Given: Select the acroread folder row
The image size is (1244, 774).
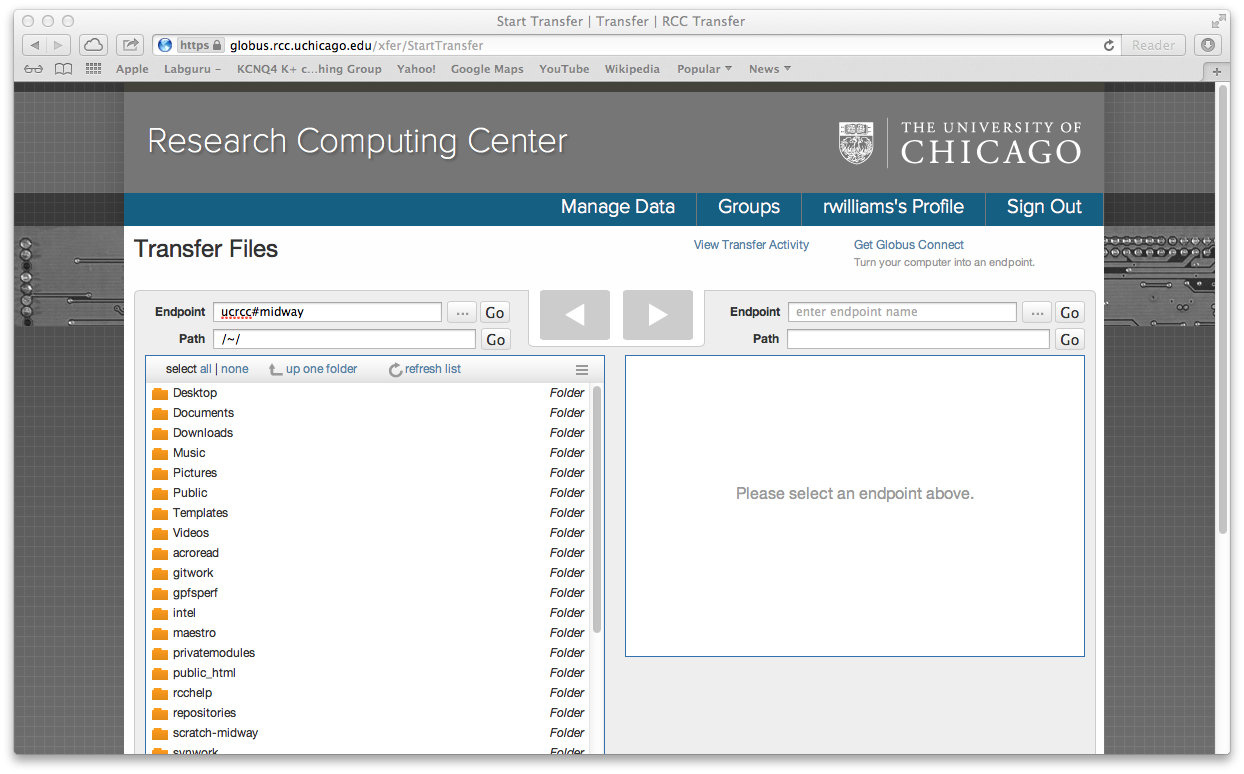Looking at the screenshot, I should pyautogui.click(x=369, y=553).
